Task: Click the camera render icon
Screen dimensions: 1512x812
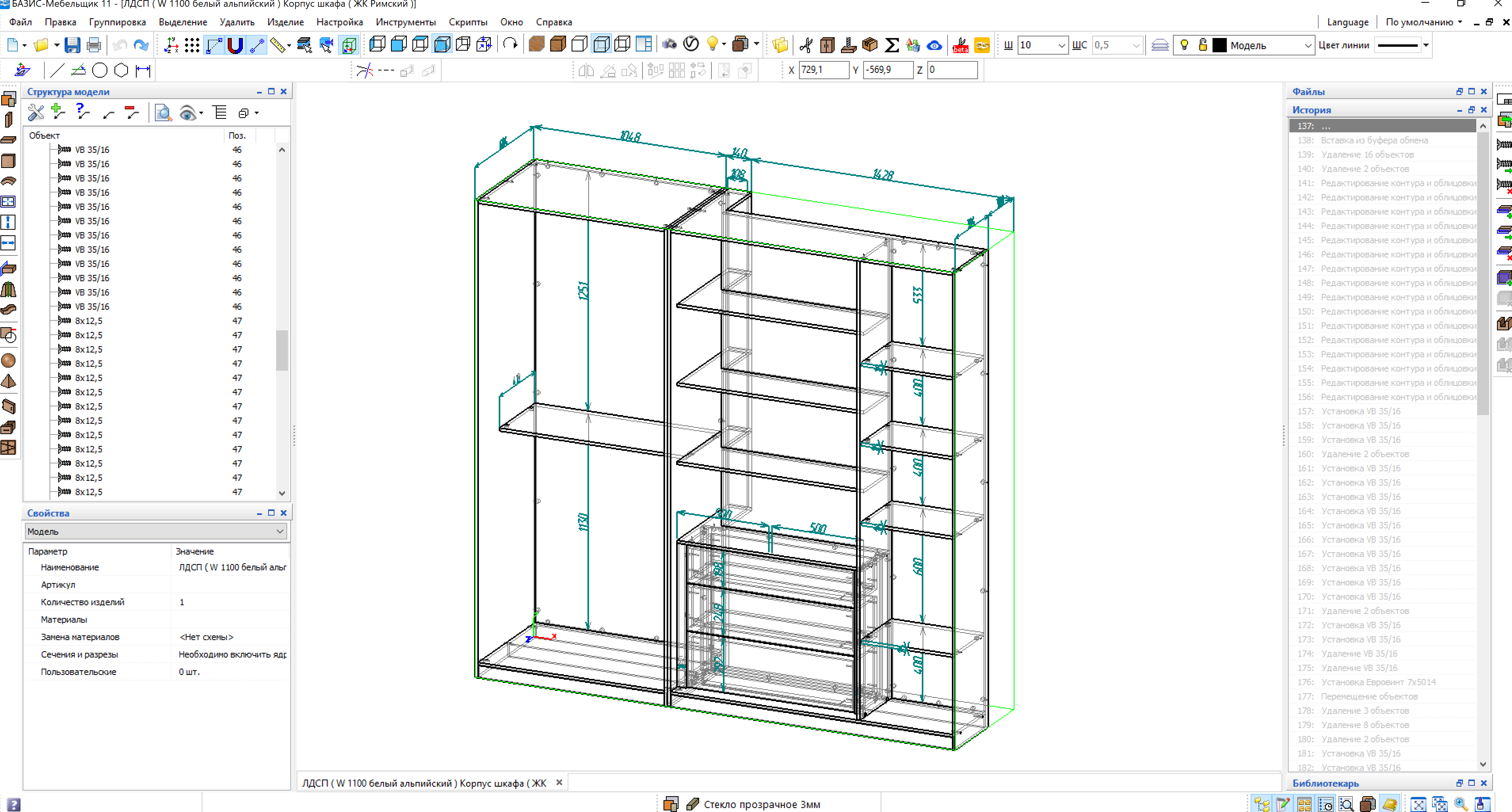Action: pyautogui.click(x=669, y=45)
